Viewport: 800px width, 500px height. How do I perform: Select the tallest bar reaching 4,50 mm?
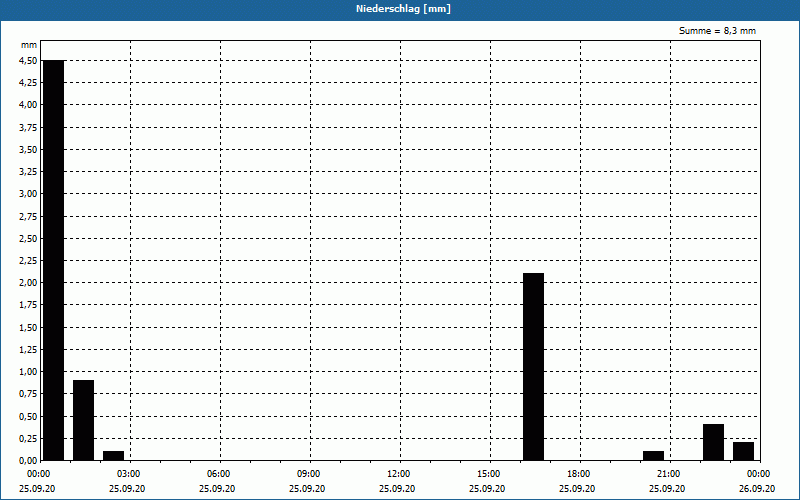54,260
